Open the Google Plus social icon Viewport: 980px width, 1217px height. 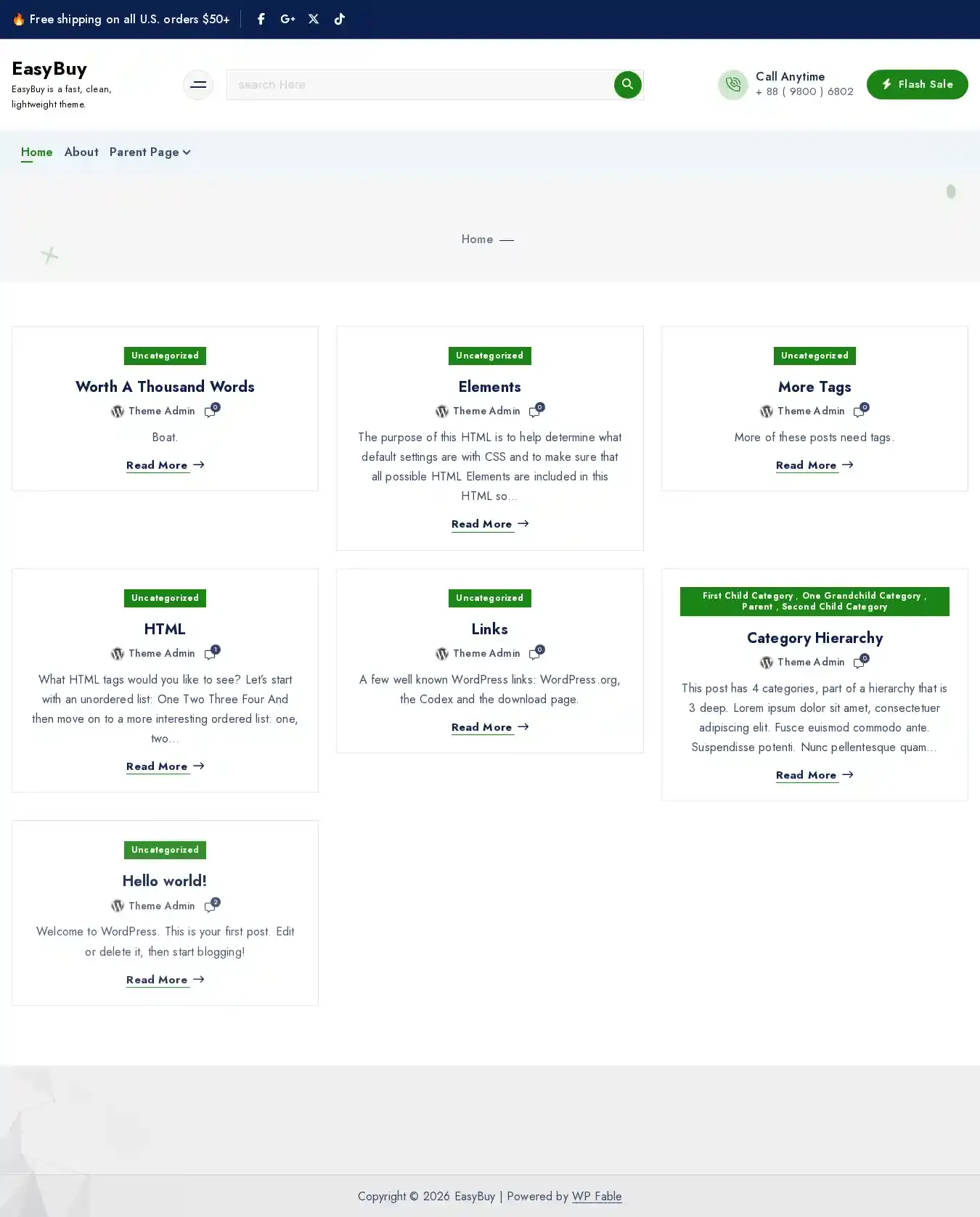(x=287, y=19)
